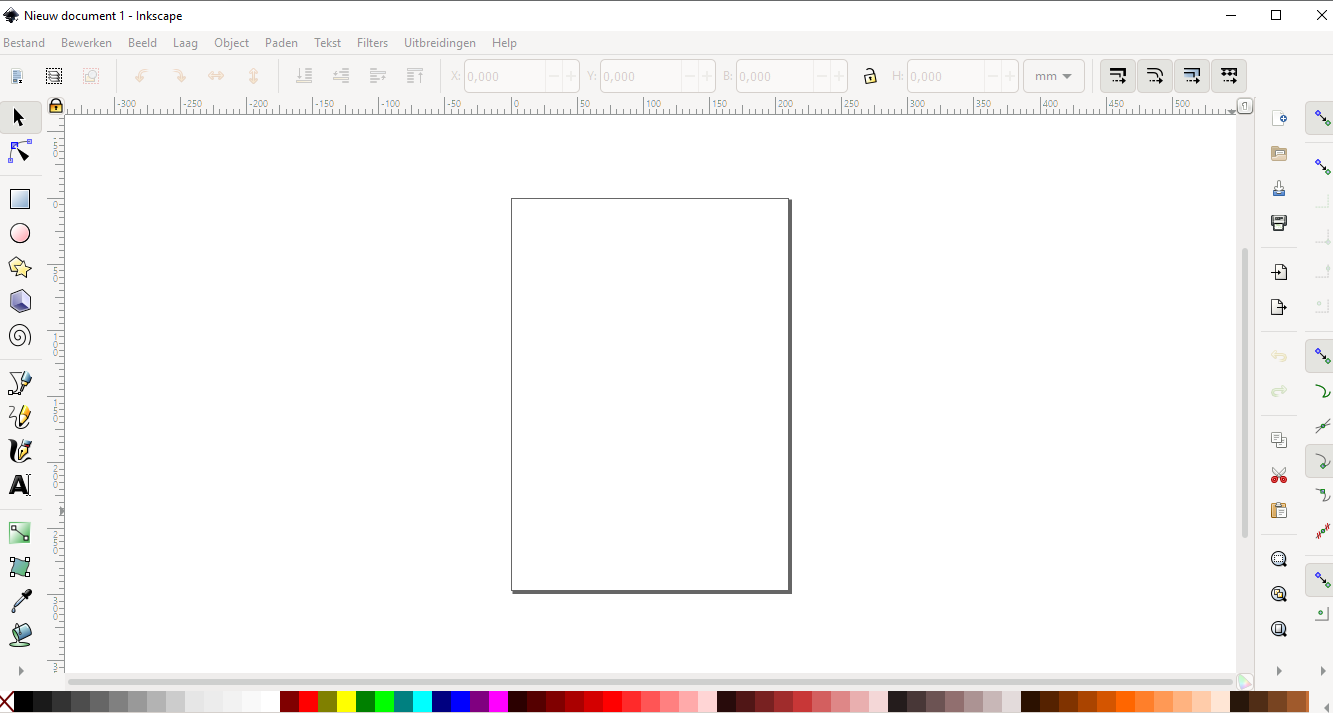Choose the Text tool
The height and width of the screenshot is (713, 1333).
20,485
